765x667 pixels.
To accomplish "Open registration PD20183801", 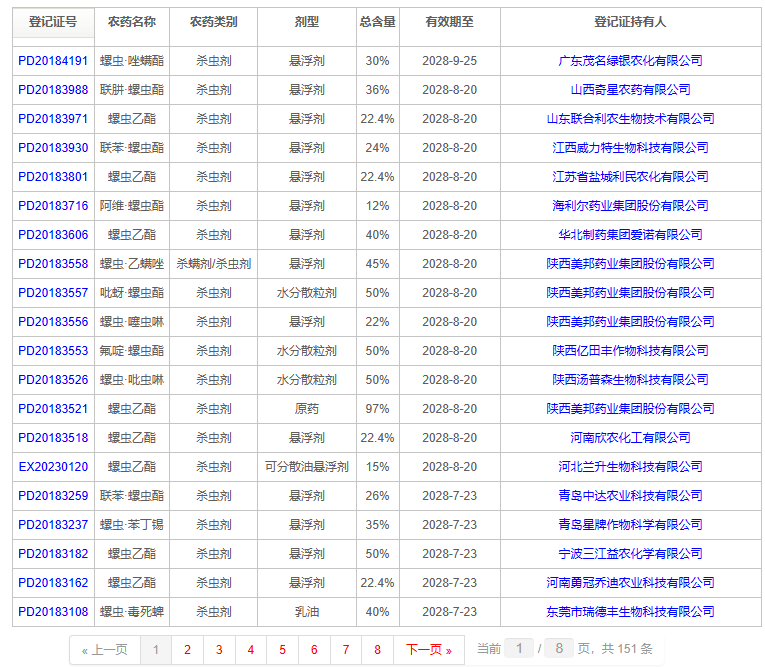I will [53, 177].
